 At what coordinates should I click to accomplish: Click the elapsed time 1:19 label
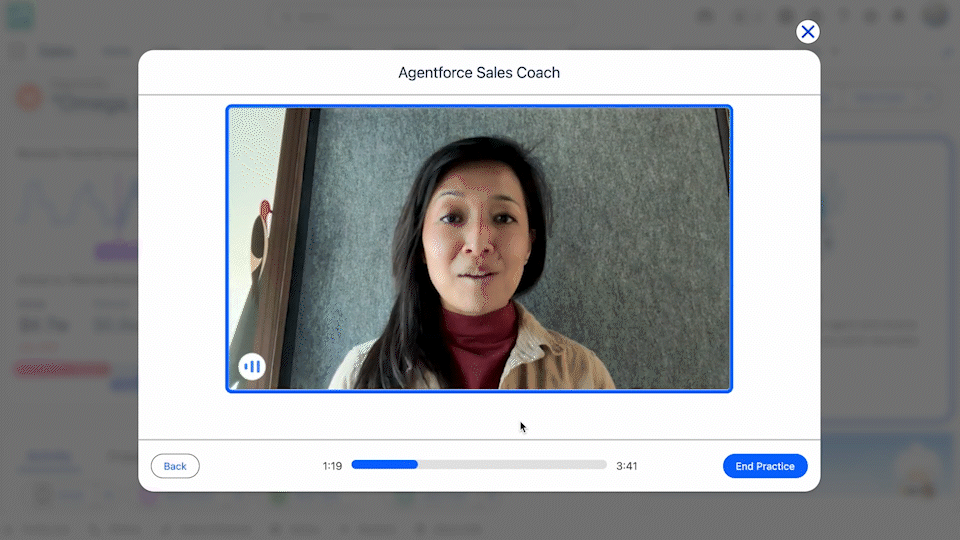point(332,466)
